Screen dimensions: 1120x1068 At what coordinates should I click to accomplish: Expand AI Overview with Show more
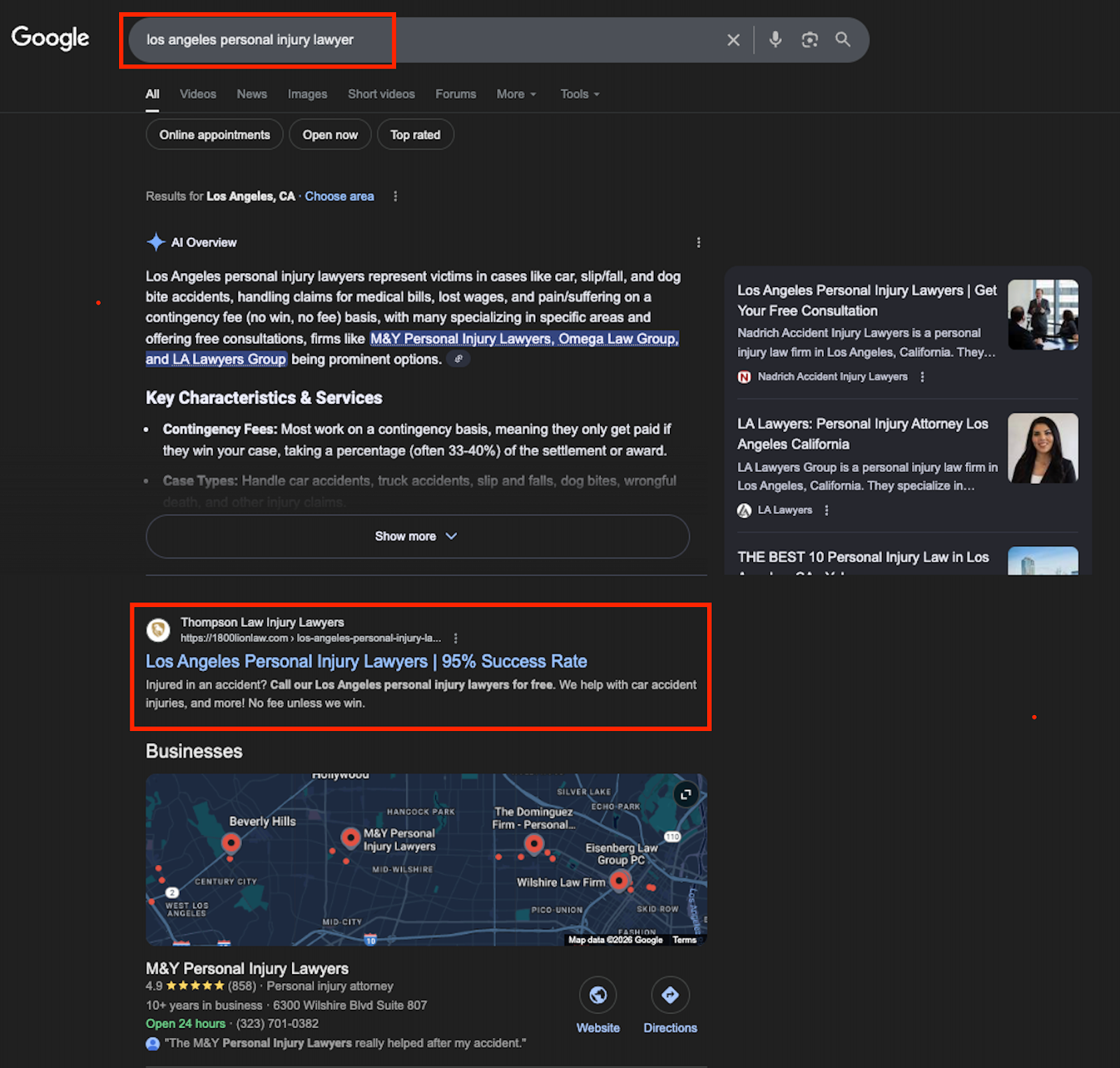coord(418,536)
